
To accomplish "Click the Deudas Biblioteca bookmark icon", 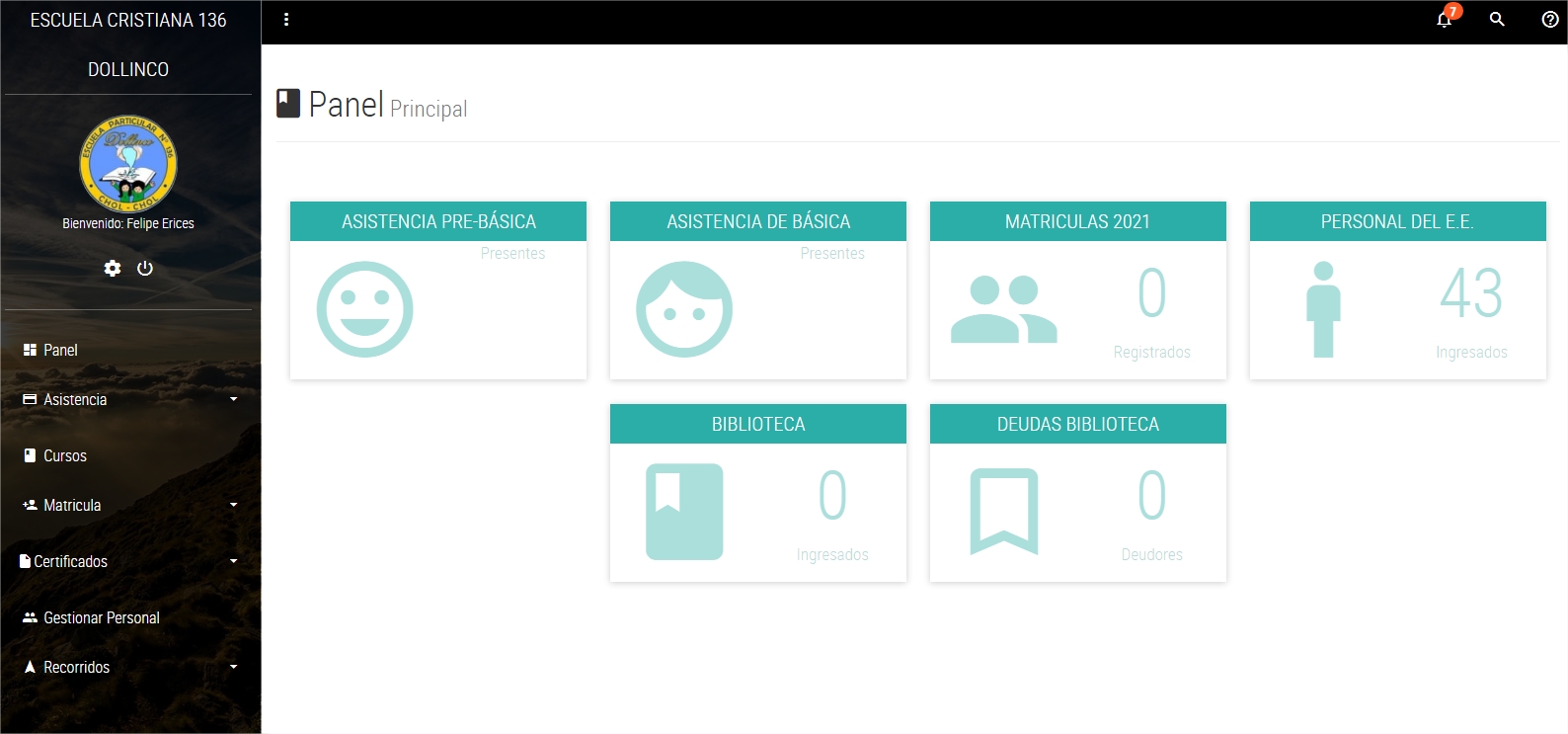I will click(1004, 512).
